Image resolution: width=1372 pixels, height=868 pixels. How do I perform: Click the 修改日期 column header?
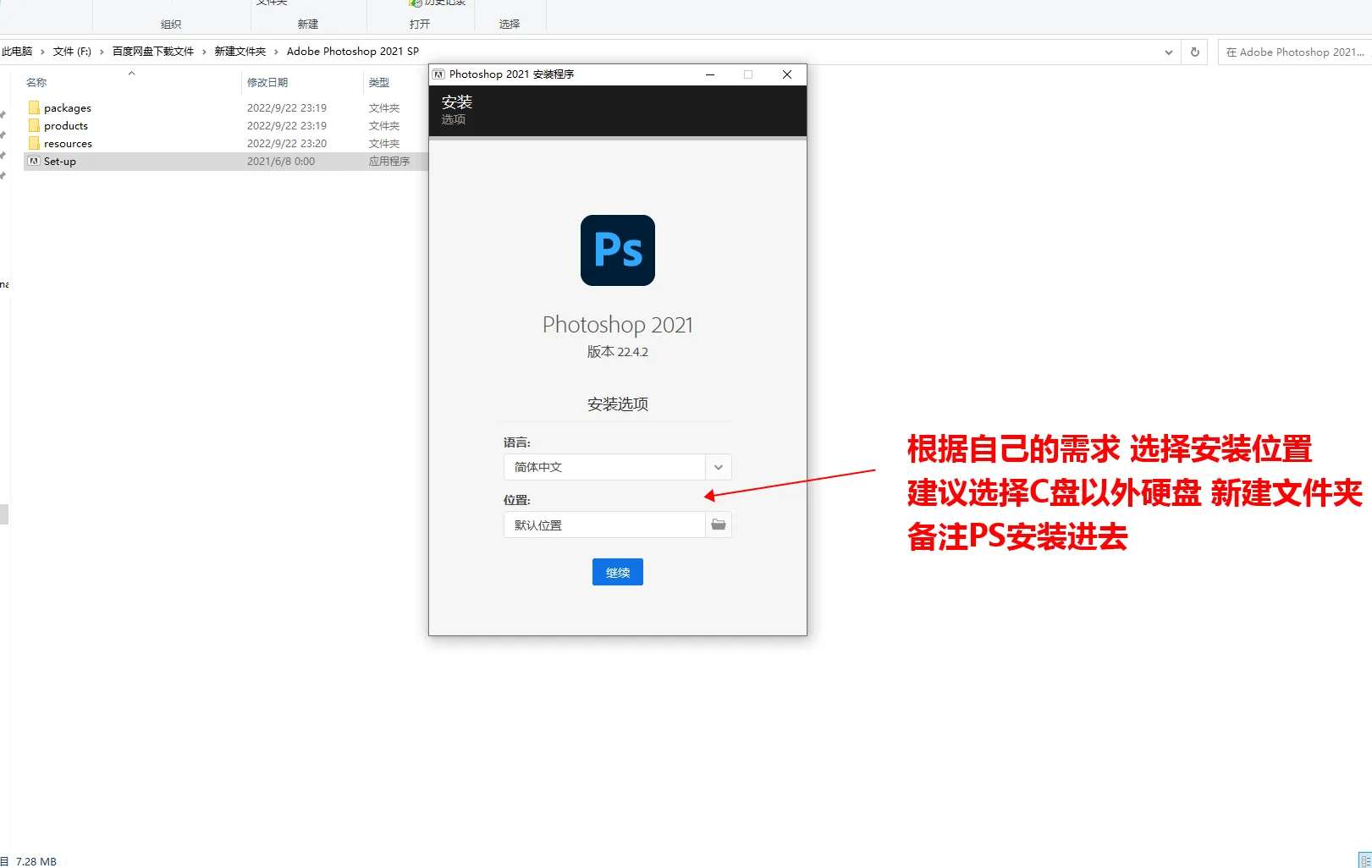pos(268,82)
